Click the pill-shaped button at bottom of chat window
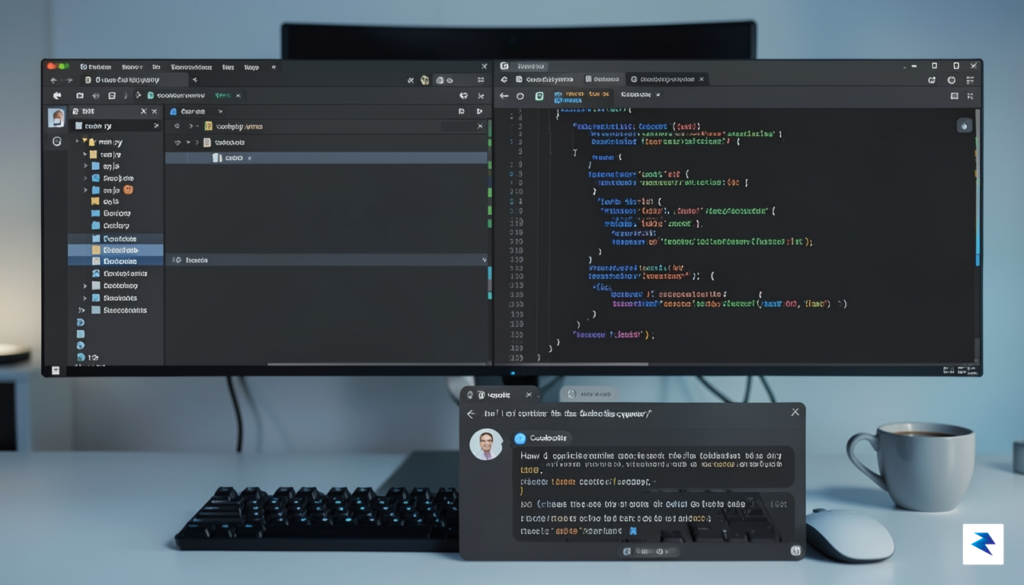 (648, 552)
